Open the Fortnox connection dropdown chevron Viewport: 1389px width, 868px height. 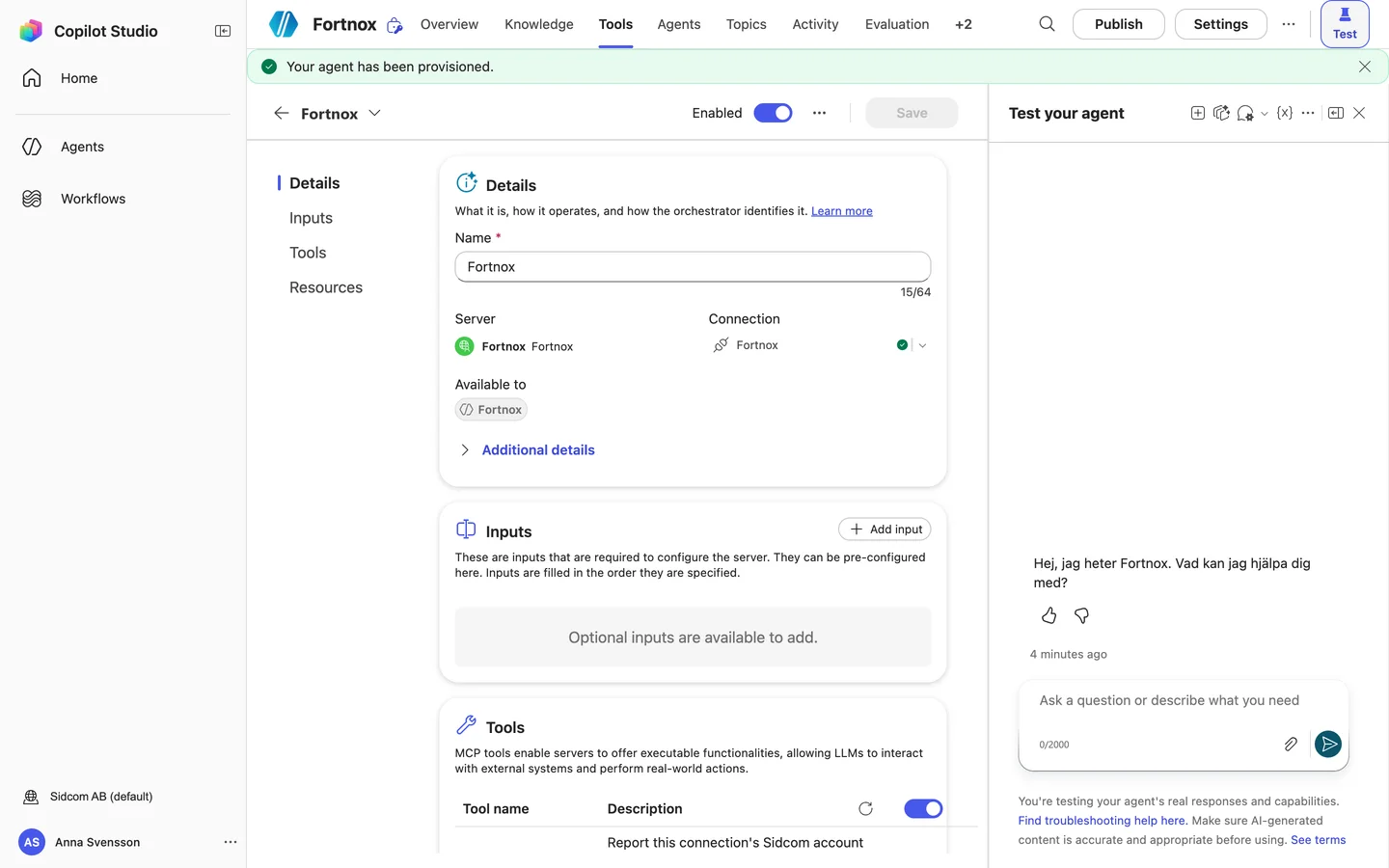coord(923,345)
